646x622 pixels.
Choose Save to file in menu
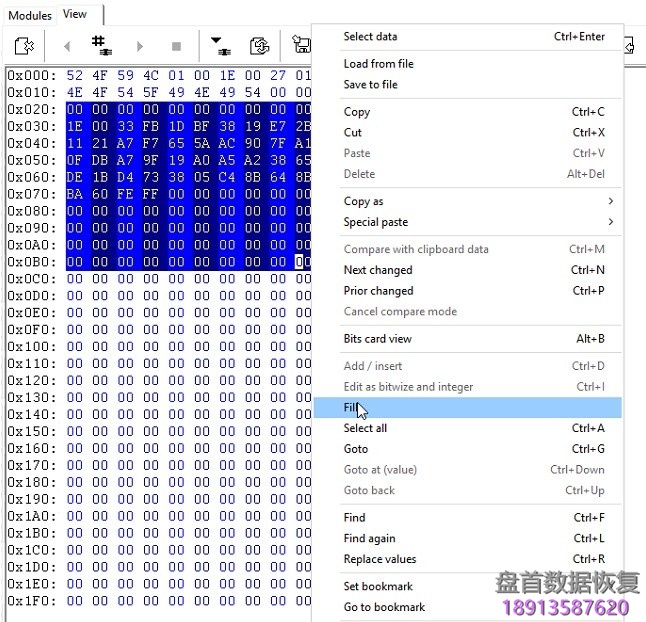[x=370, y=85]
